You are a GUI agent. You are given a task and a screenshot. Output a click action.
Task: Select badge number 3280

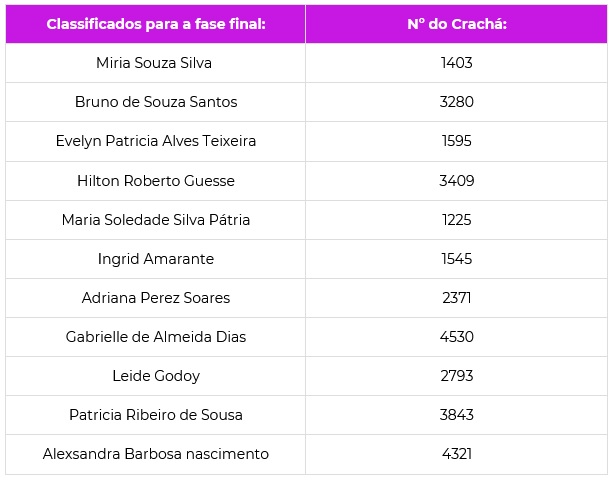coord(457,102)
